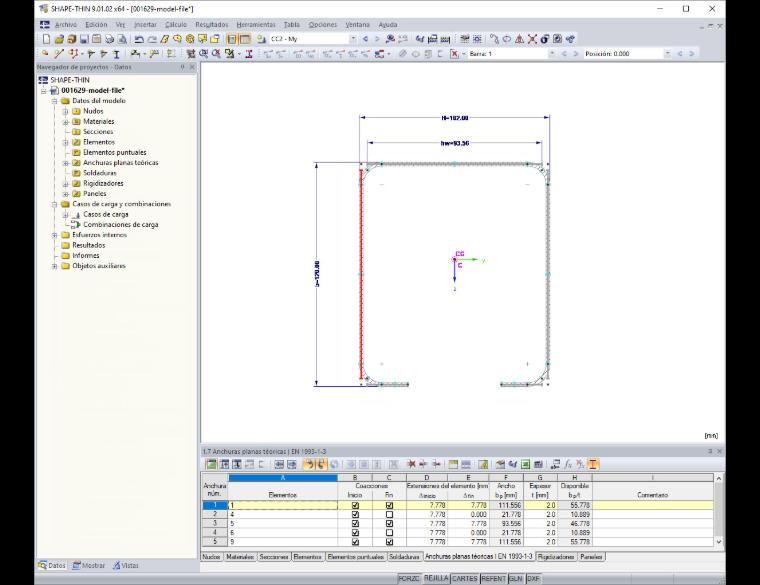Click the red X delete row icon in table toolbar
Viewport: 760px width, 585px height.
[411, 464]
